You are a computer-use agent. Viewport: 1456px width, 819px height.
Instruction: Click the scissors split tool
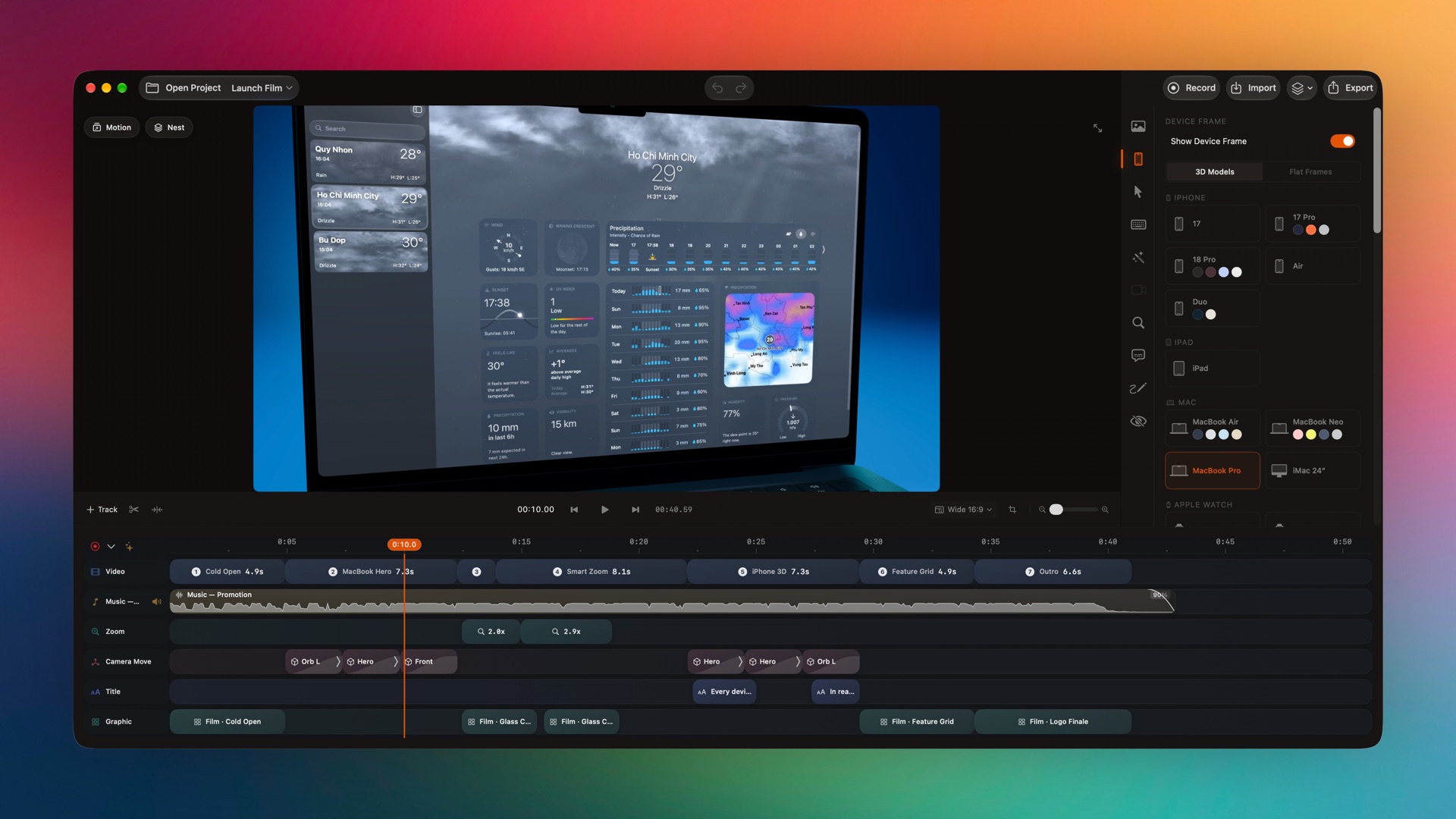(134, 510)
